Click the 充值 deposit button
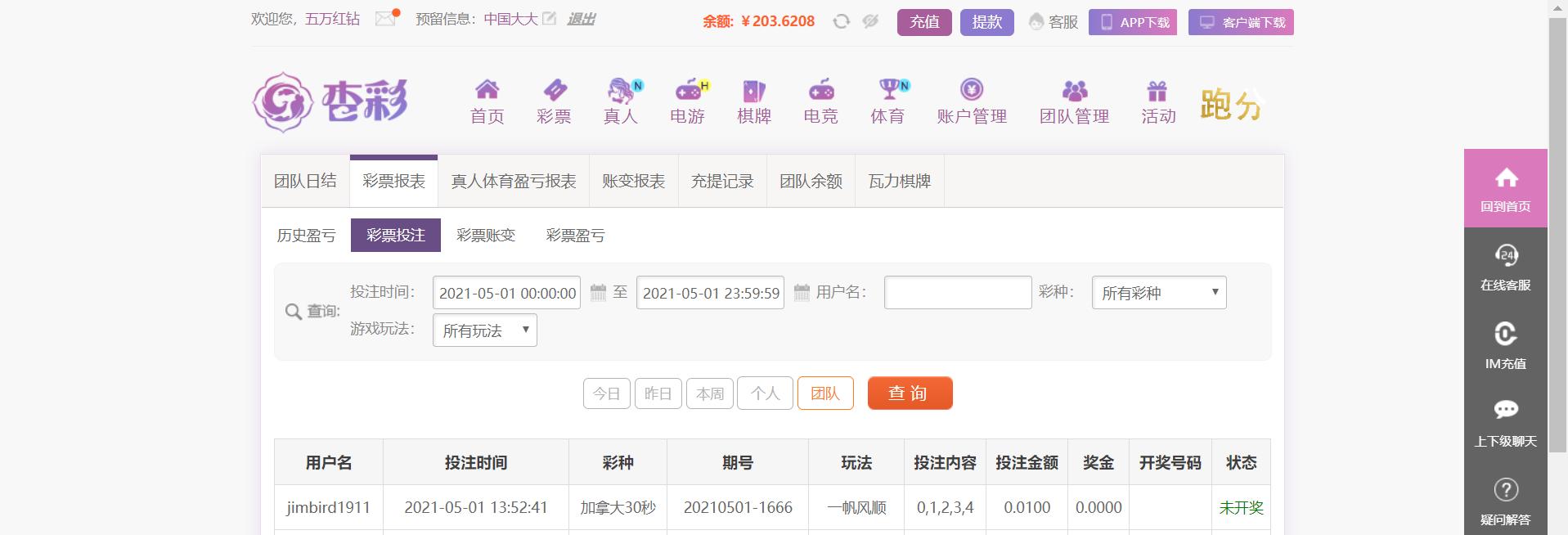The image size is (1568, 535). 924,22
